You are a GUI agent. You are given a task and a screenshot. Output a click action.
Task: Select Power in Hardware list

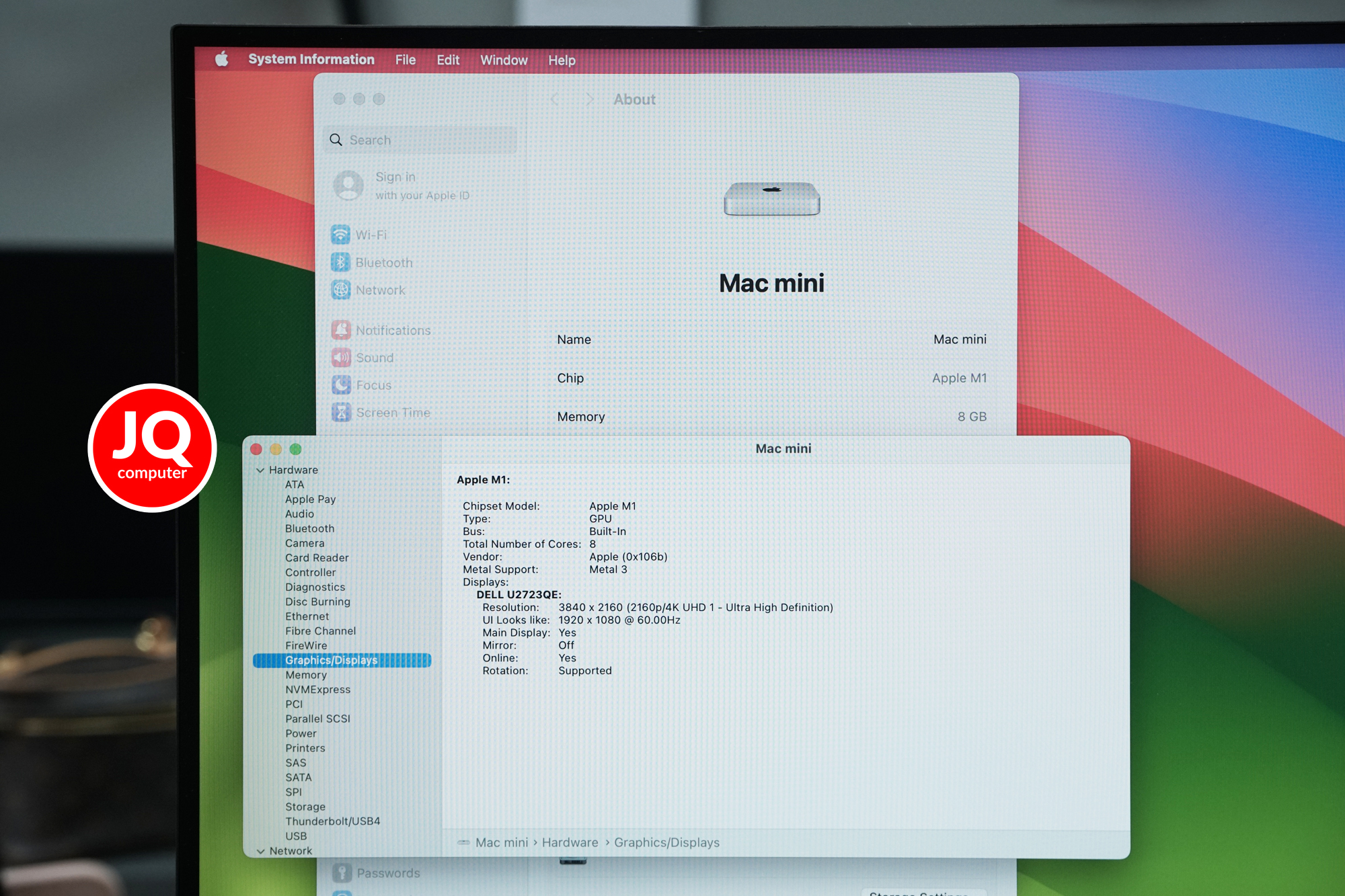click(x=301, y=734)
